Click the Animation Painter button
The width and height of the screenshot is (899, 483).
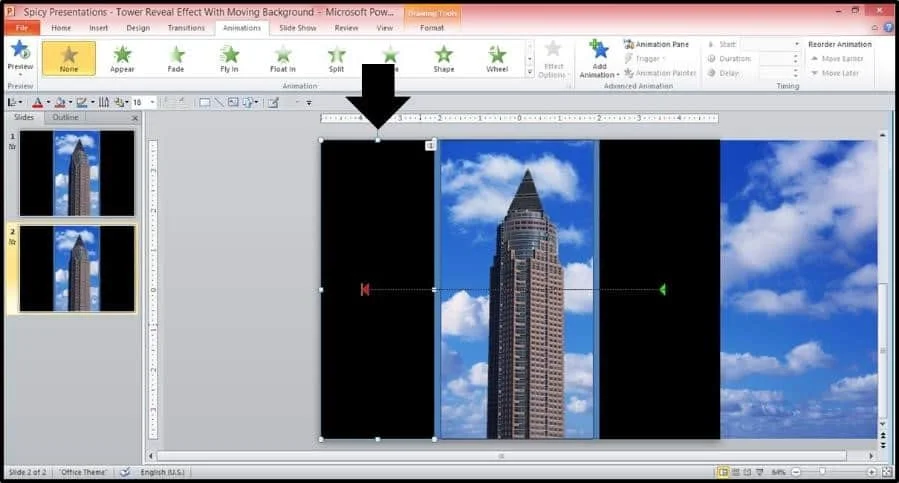[x=660, y=73]
